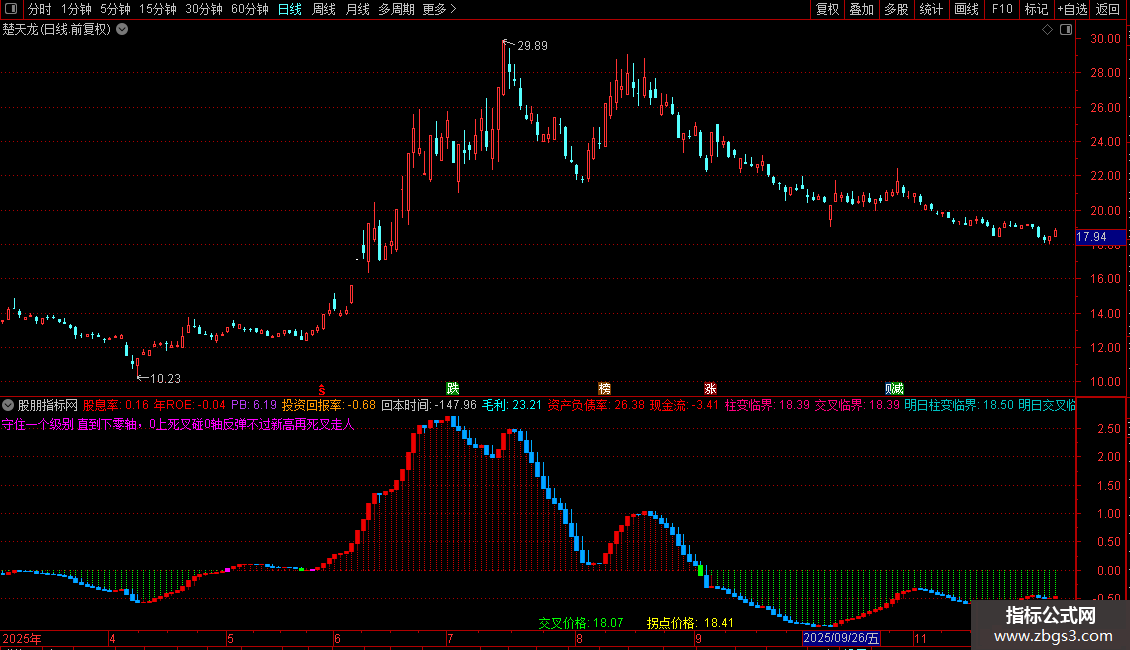1130x650 pixels.
Task: Click the PB: 6.19 value
Action: (x=254, y=406)
